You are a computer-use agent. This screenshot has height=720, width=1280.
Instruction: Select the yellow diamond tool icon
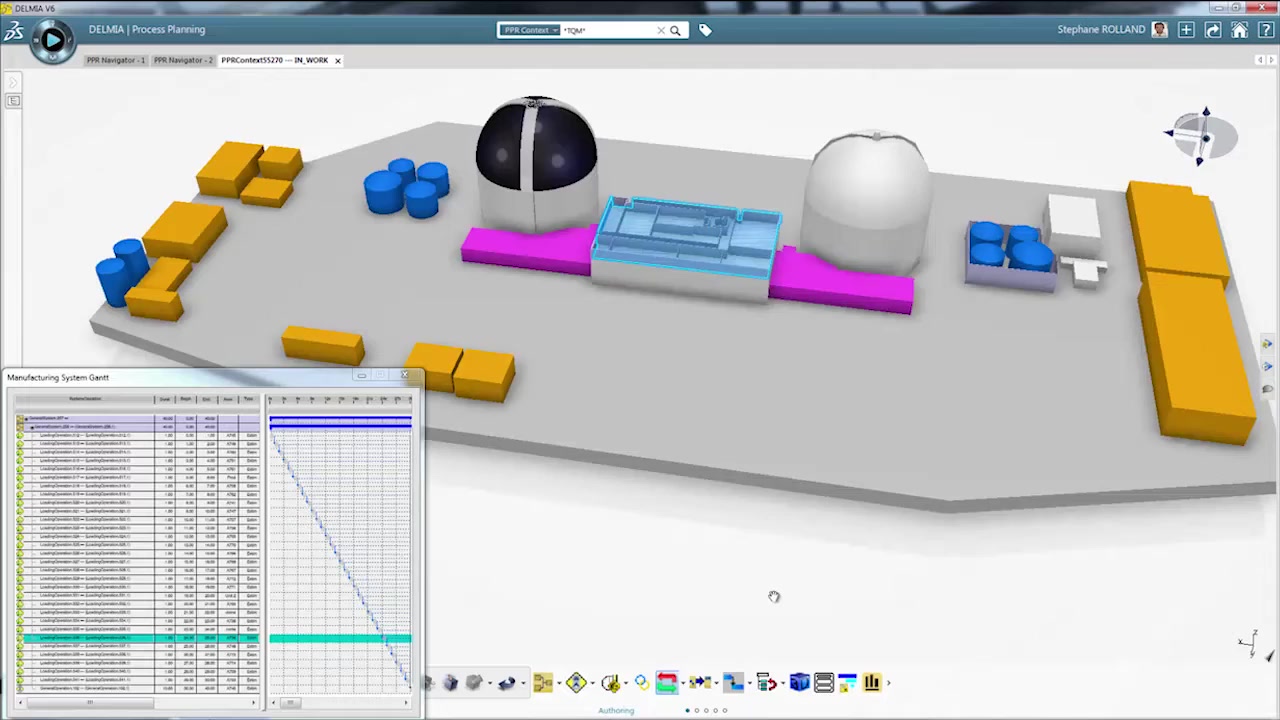click(576, 683)
